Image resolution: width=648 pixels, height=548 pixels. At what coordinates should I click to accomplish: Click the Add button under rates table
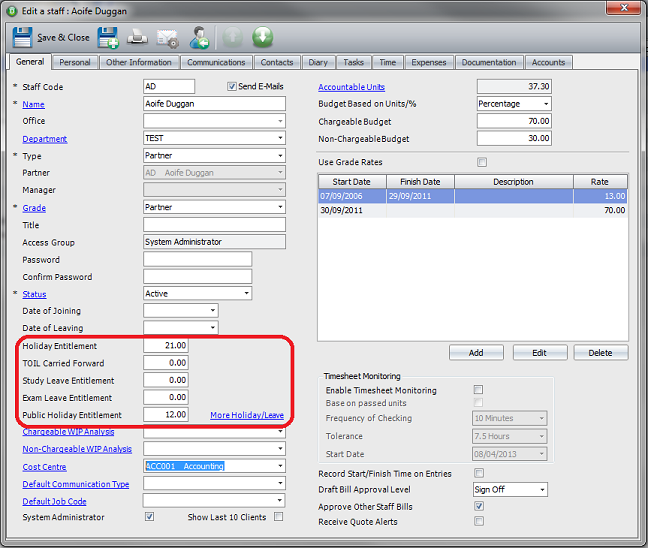pyautogui.click(x=476, y=353)
